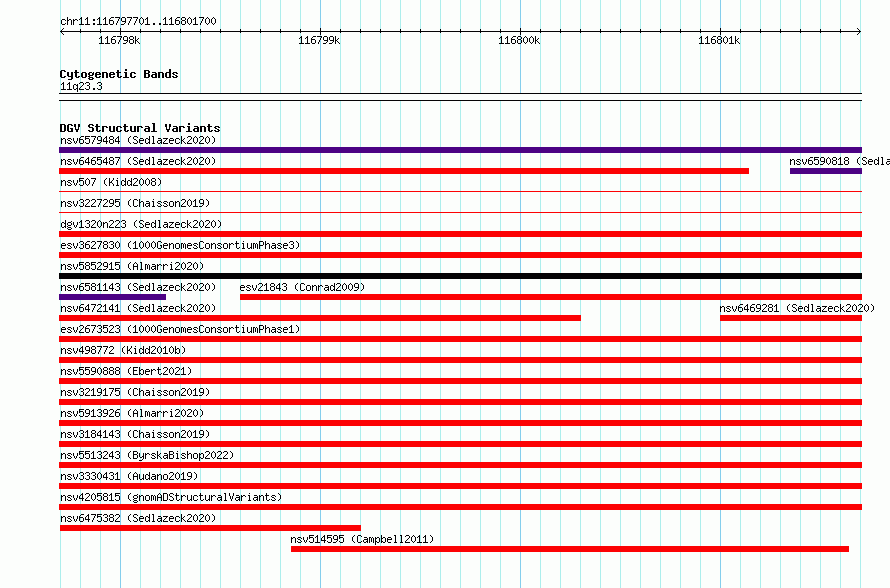Open nsv3227295 (Chaisson2019) variant label
890x588 pixels.
(x=135, y=203)
